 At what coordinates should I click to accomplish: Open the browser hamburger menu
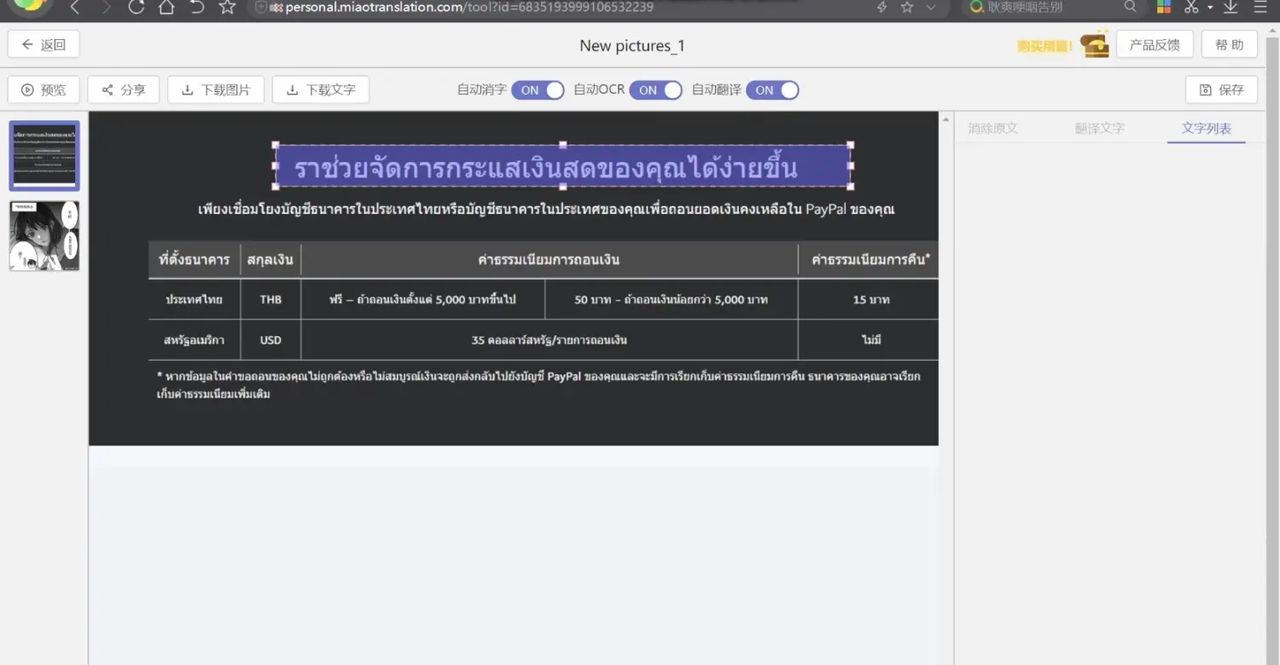click(x=1259, y=8)
